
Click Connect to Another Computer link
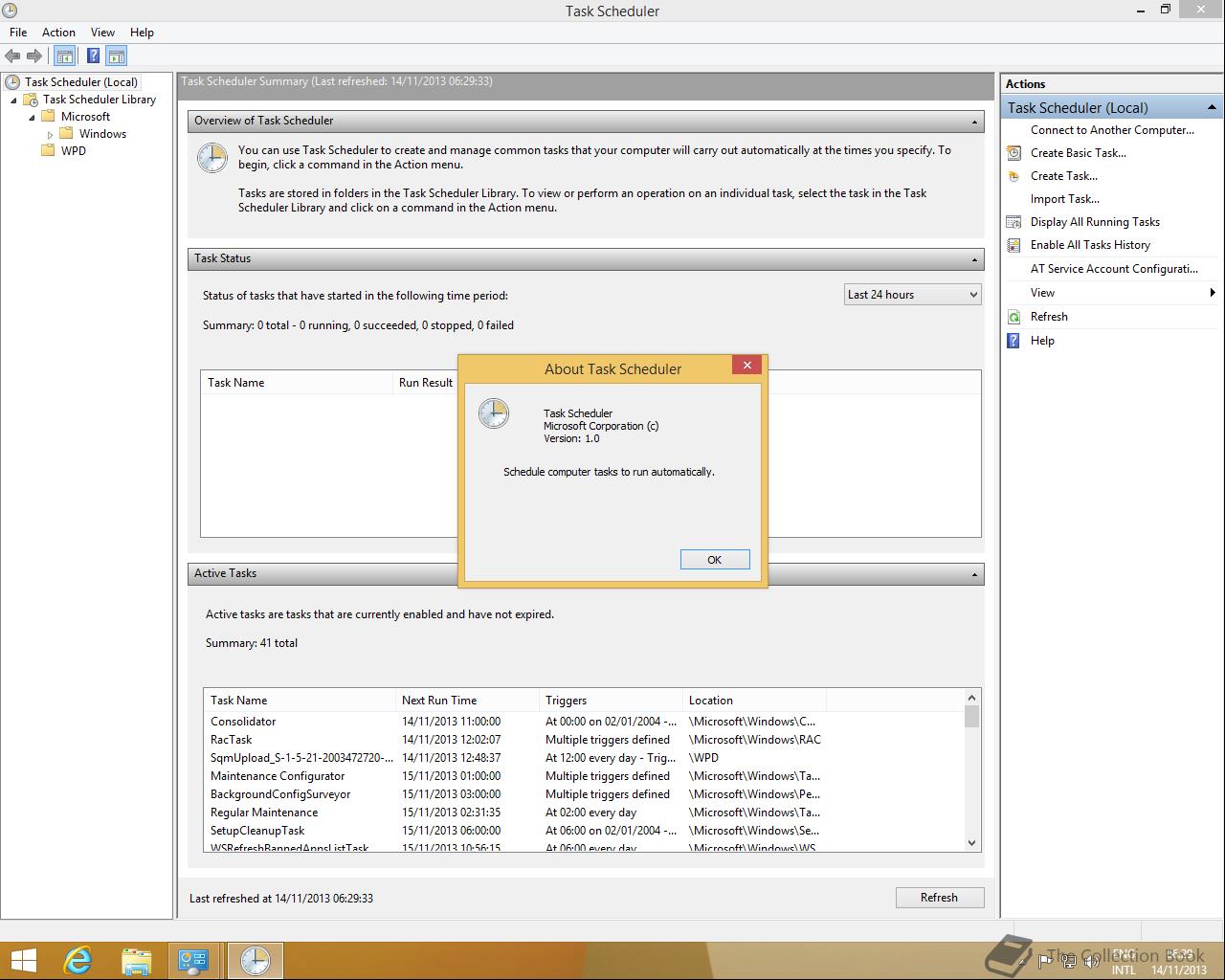1112,130
